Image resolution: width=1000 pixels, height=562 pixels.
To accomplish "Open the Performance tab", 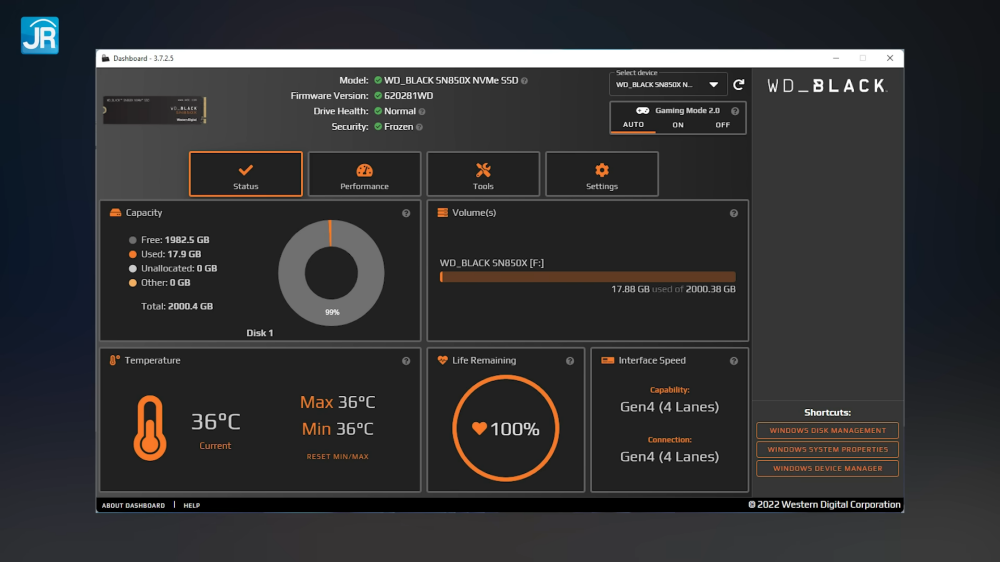I will (364, 175).
